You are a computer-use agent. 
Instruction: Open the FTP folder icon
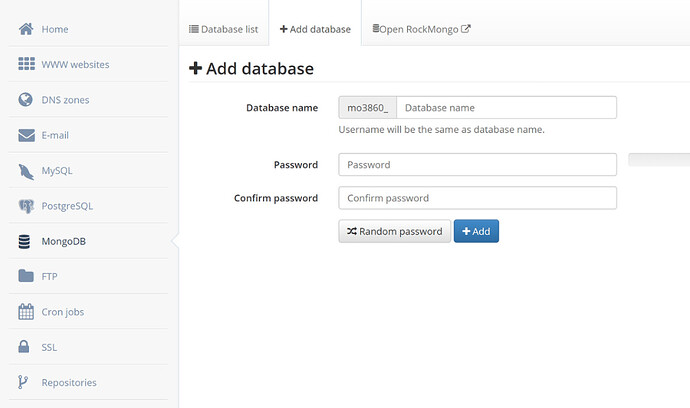[x=26, y=276]
